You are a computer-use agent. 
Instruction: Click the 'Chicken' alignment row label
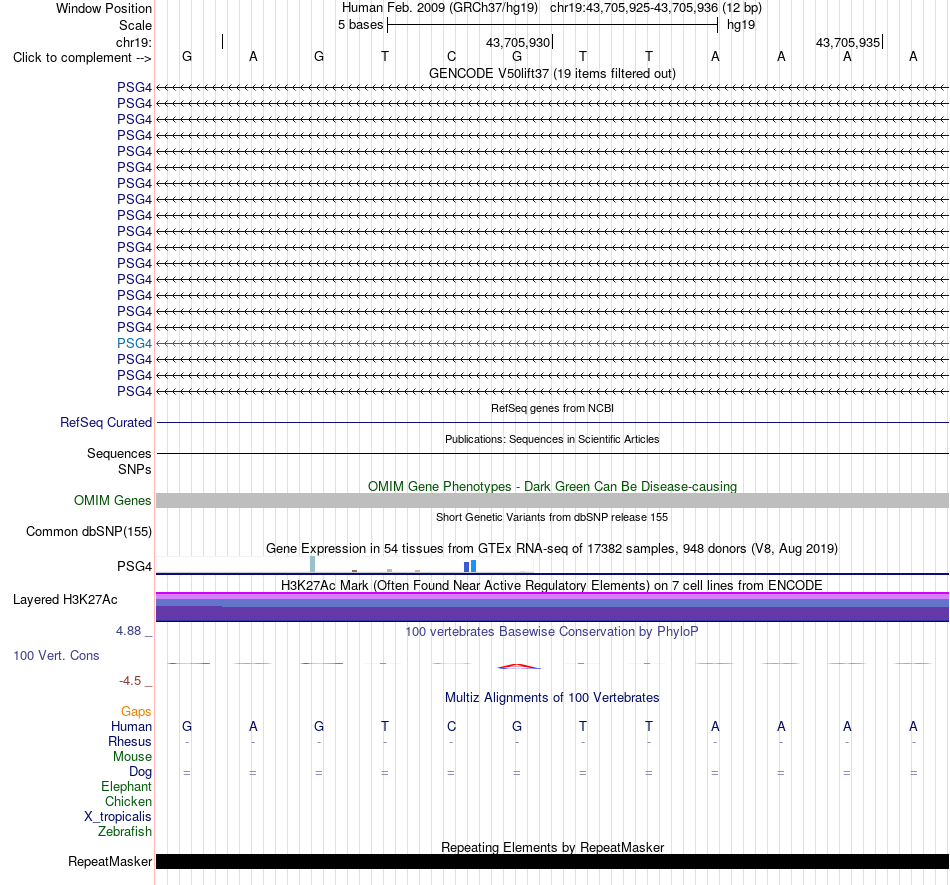pyautogui.click(x=128, y=801)
